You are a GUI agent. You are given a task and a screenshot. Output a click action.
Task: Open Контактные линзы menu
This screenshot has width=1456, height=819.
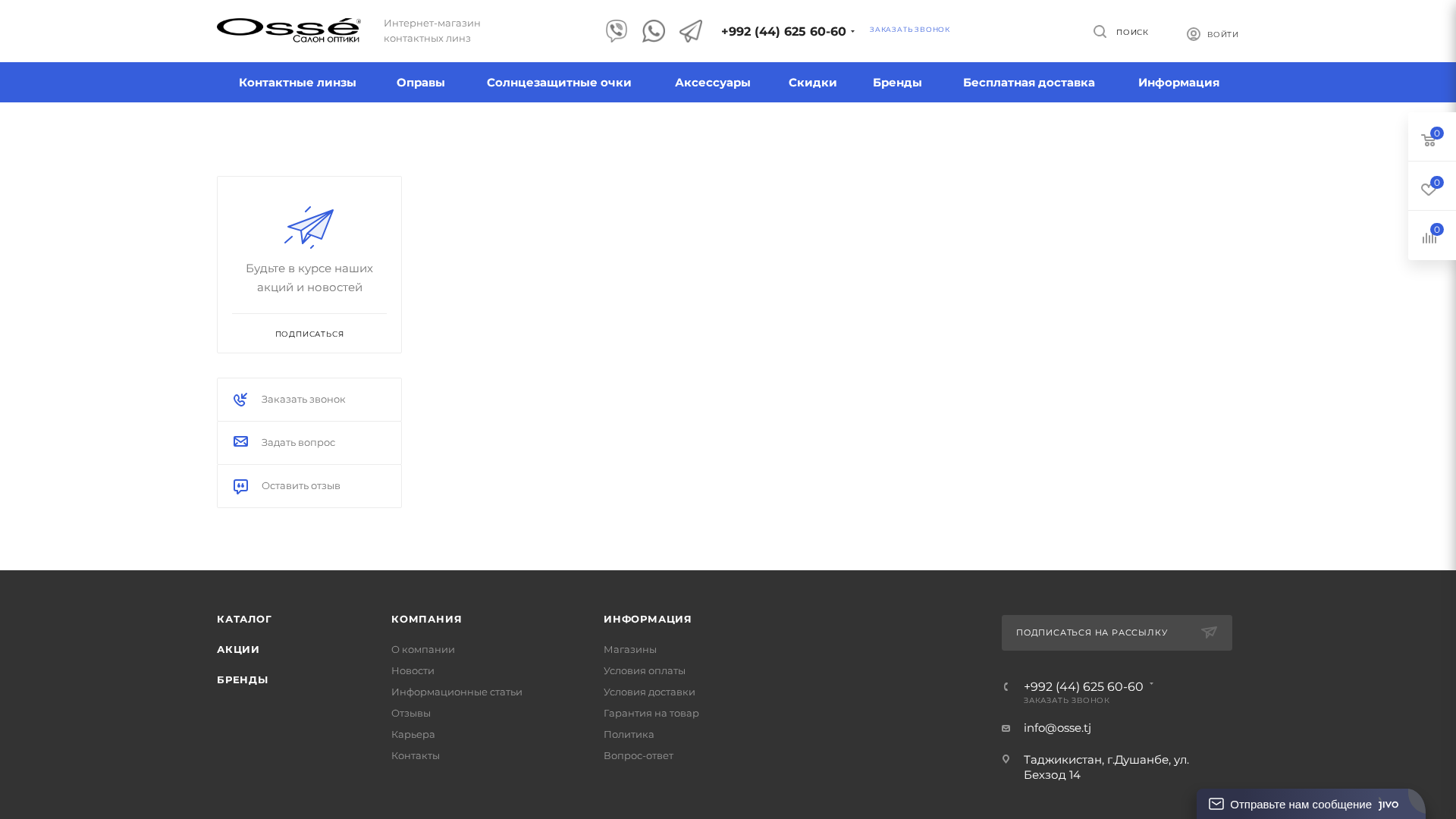297,83
